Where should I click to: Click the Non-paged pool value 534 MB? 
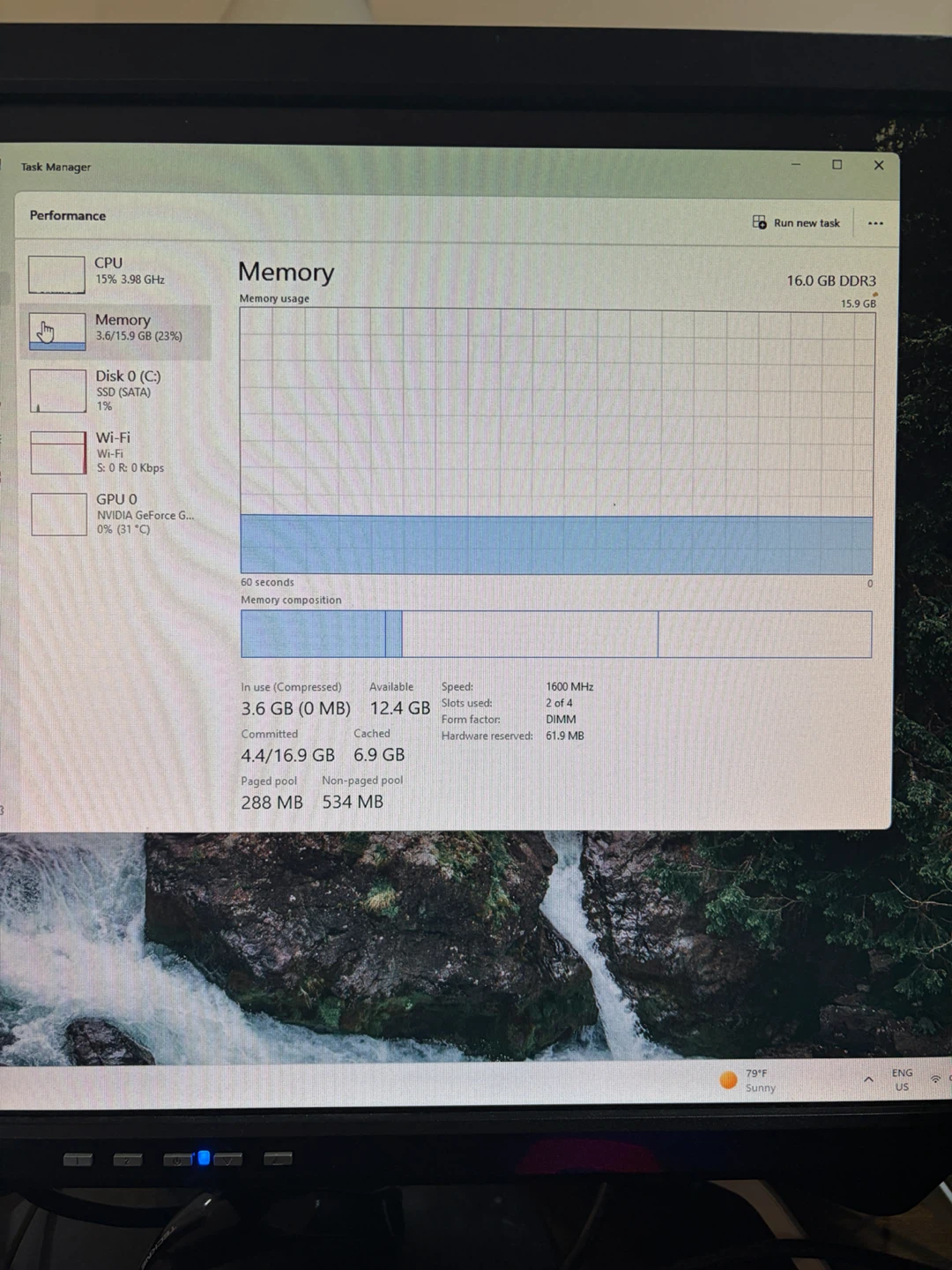click(353, 802)
